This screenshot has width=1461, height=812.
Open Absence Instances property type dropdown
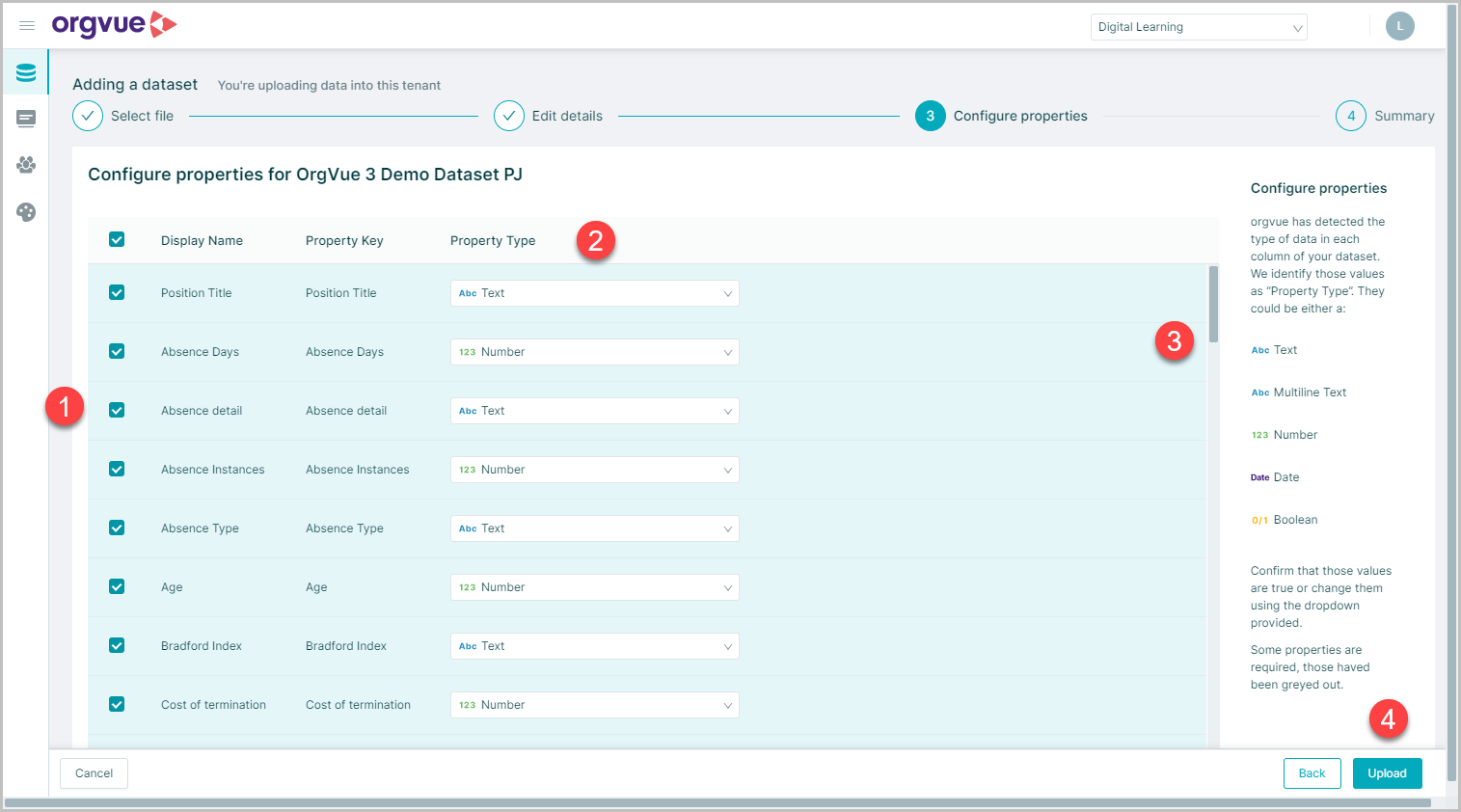(595, 470)
